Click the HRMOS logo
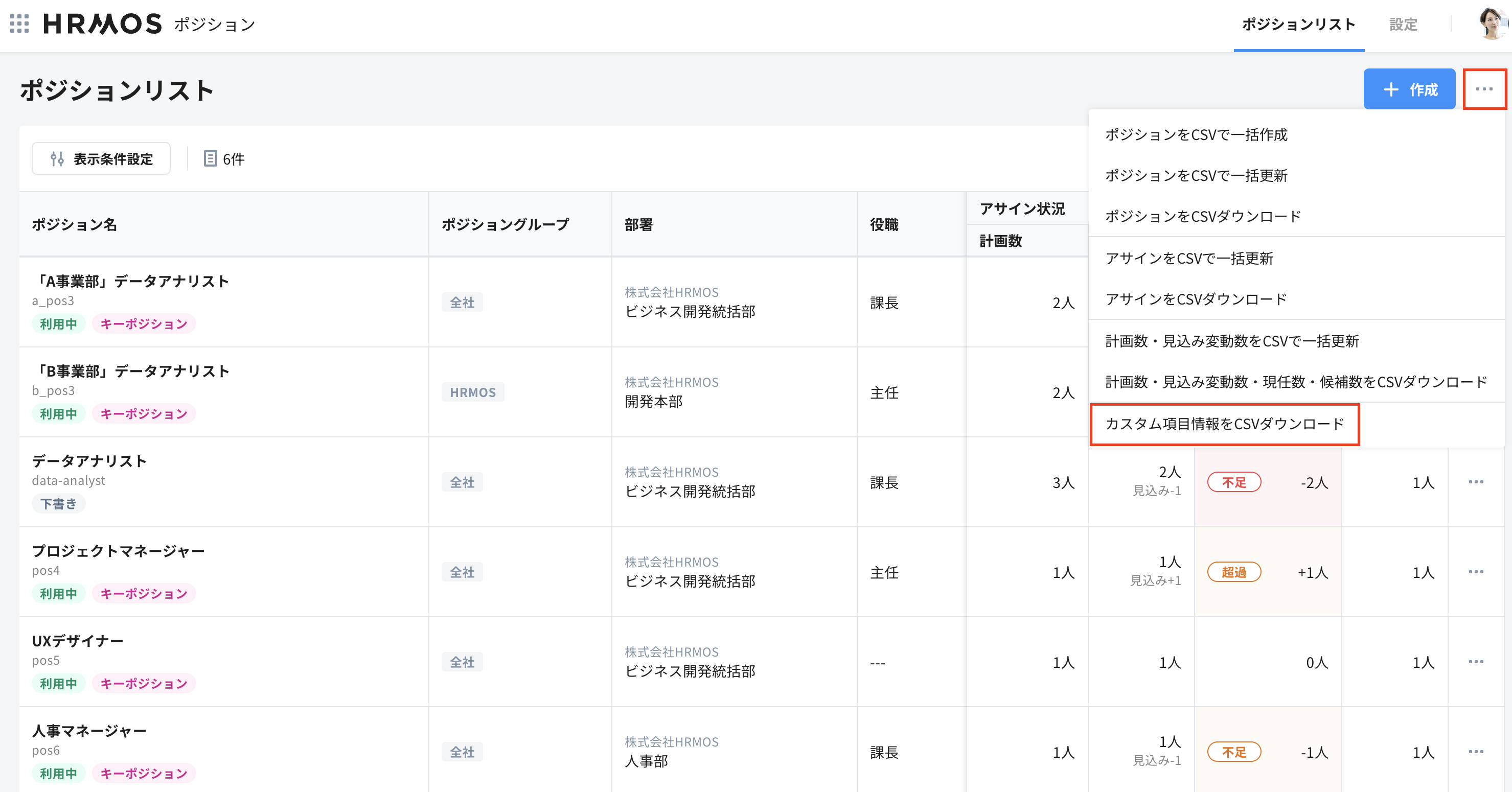 point(103,24)
